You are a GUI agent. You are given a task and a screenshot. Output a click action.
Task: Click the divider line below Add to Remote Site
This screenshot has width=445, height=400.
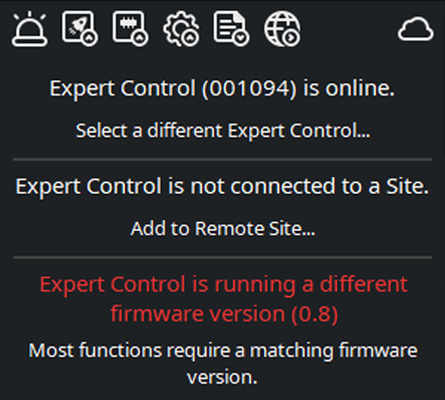(223, 257)
